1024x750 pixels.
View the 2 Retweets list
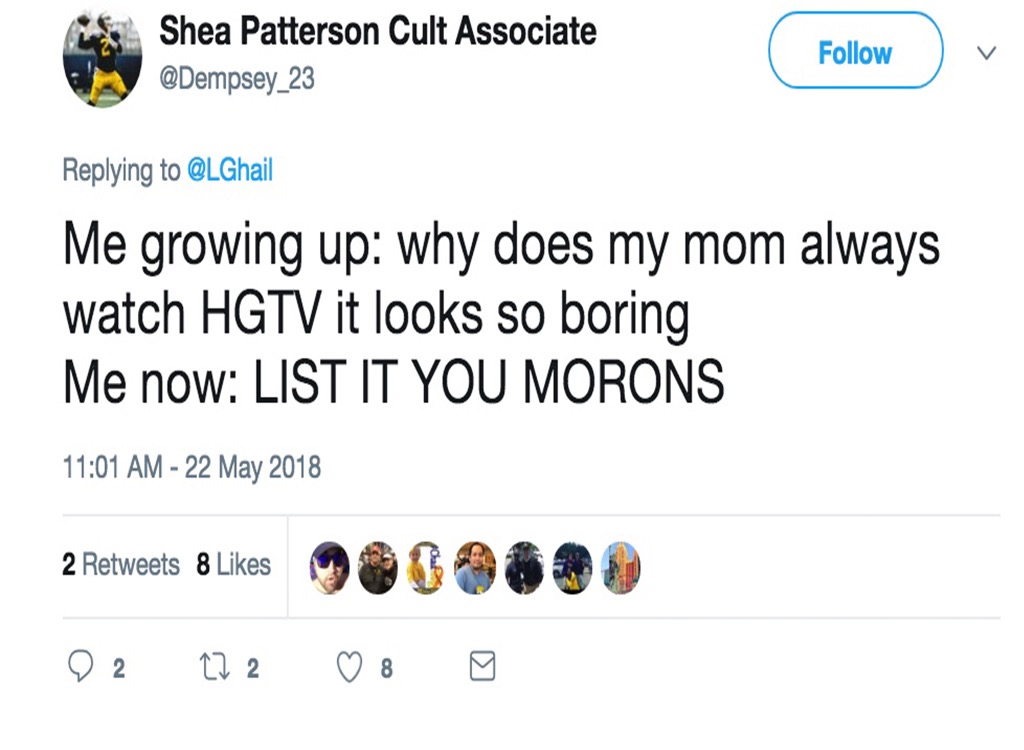pos(121,565)
